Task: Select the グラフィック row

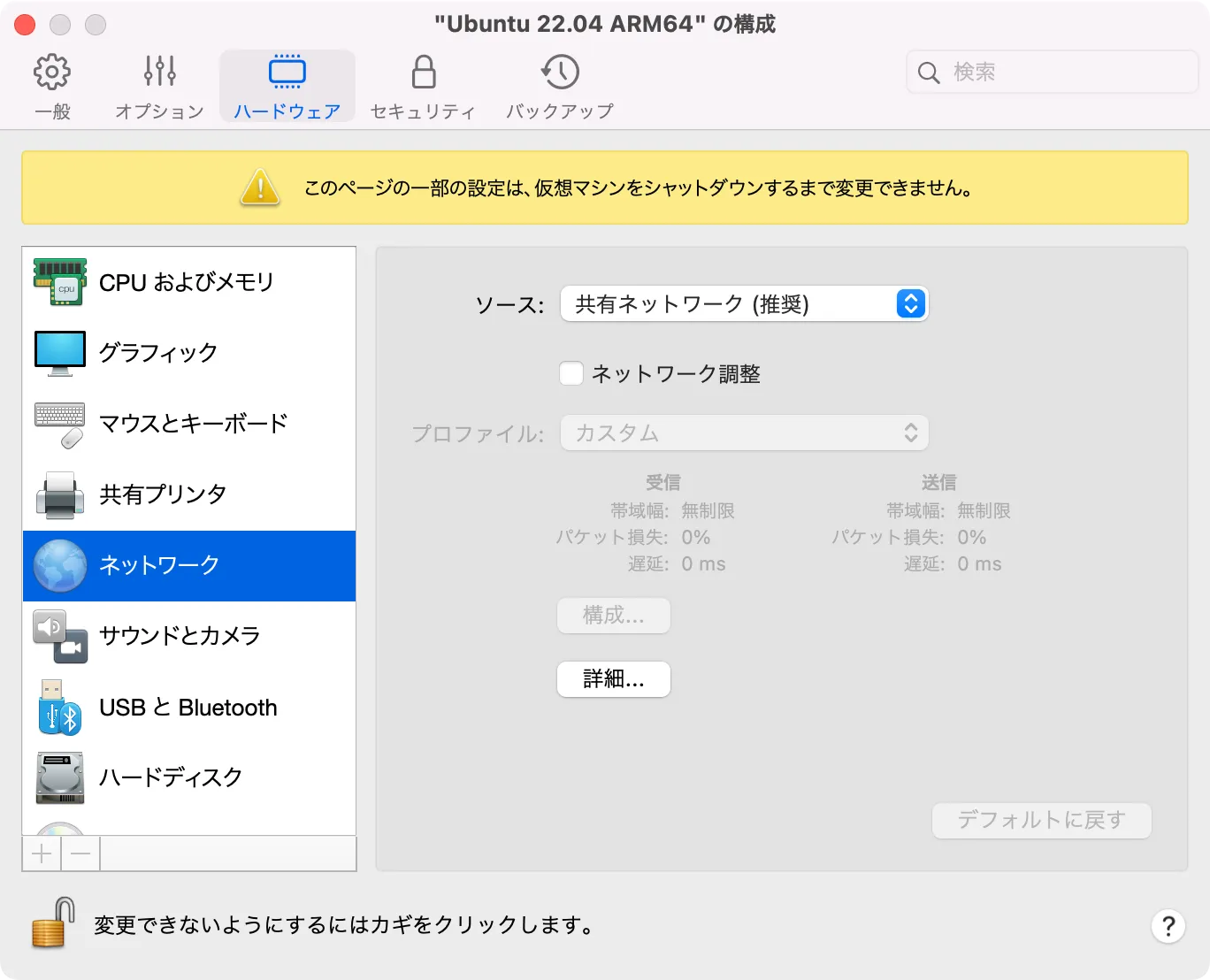Action: [x=189, y=354]
